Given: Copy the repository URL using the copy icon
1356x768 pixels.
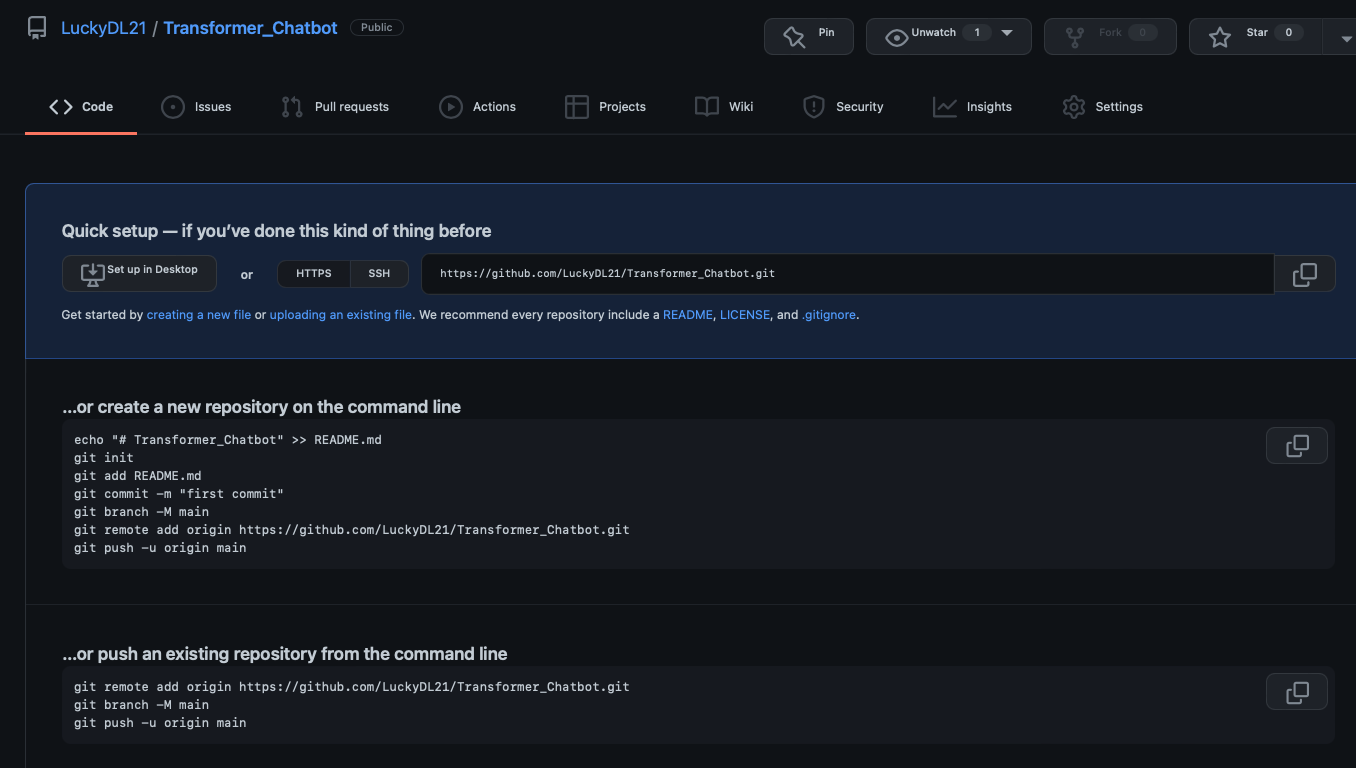Looking at the screenshot, I should (x=1304, y=273).
